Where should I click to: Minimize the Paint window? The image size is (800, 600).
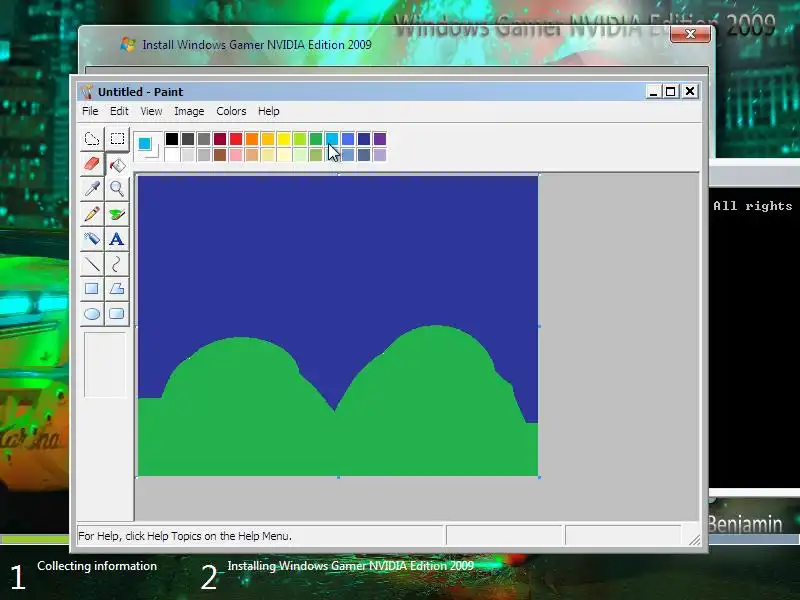pos(653,91)
